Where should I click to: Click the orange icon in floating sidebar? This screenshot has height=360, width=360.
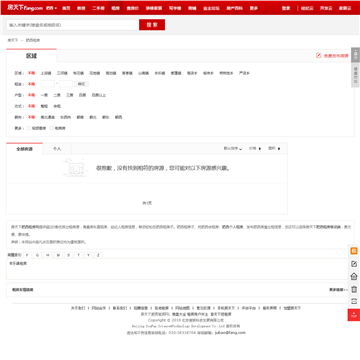click(354, 251)
